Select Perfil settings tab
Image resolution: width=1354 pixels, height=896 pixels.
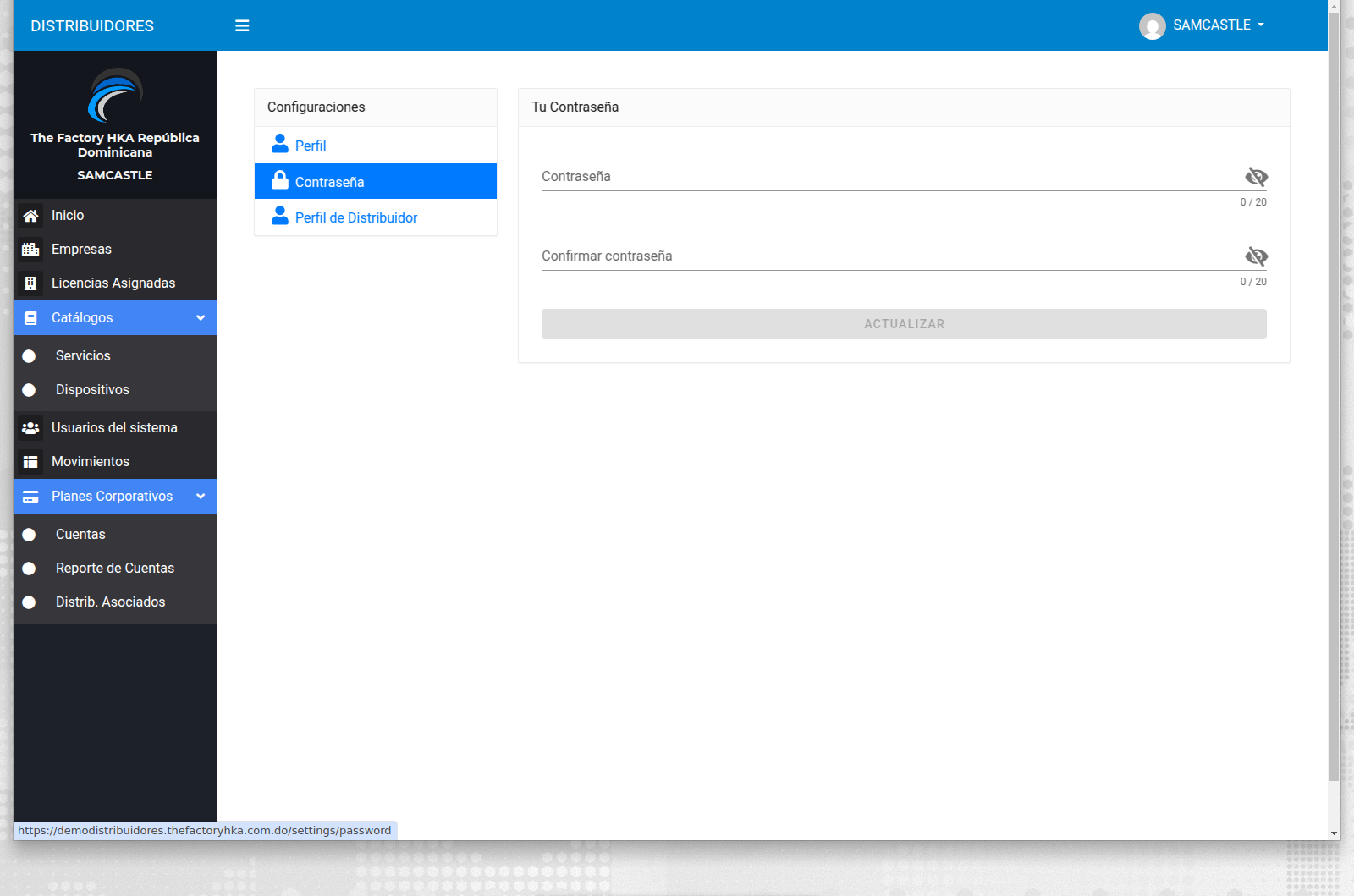(x=376, y=146)
